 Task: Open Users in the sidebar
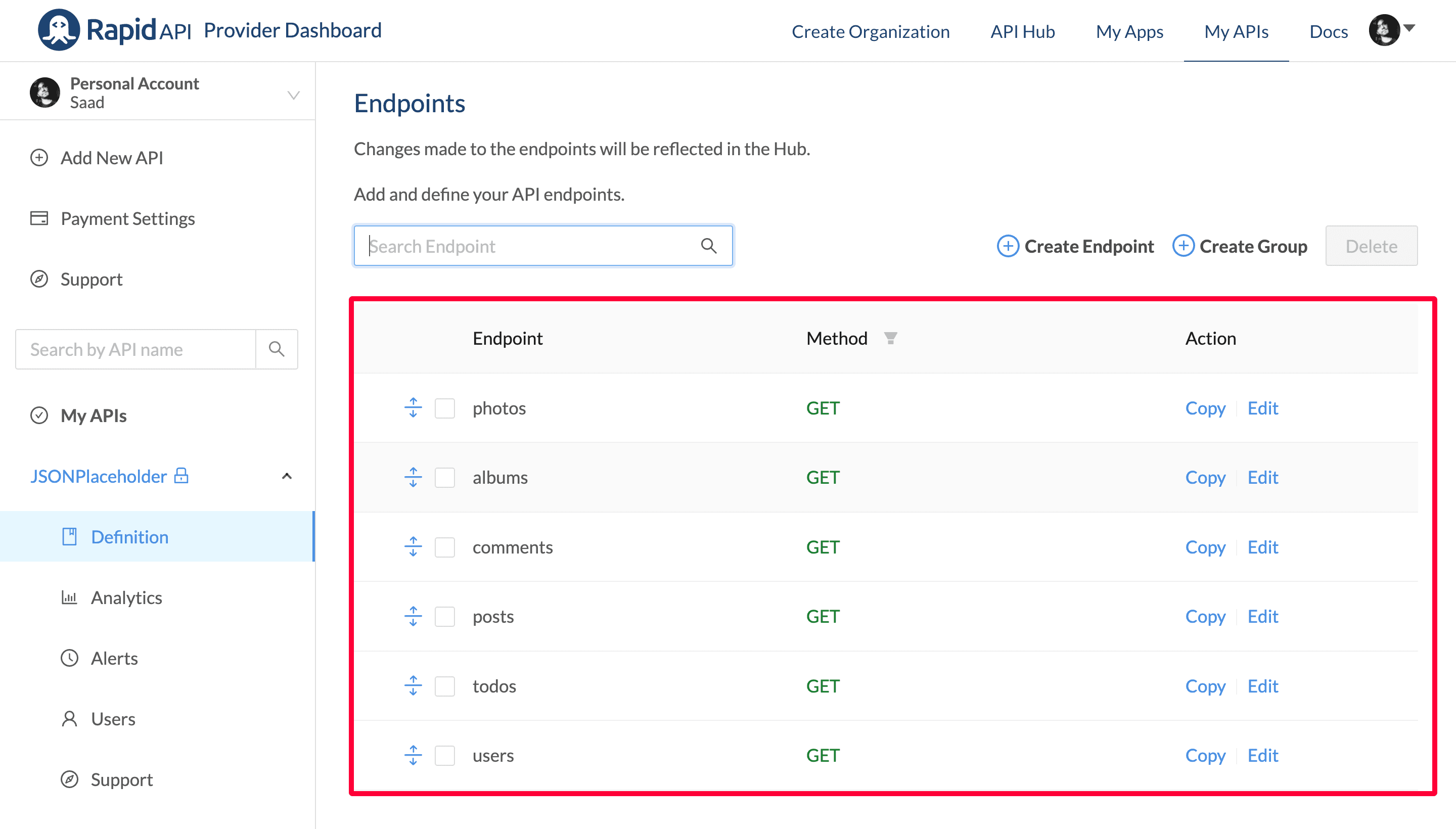click(x=113, y=718)
